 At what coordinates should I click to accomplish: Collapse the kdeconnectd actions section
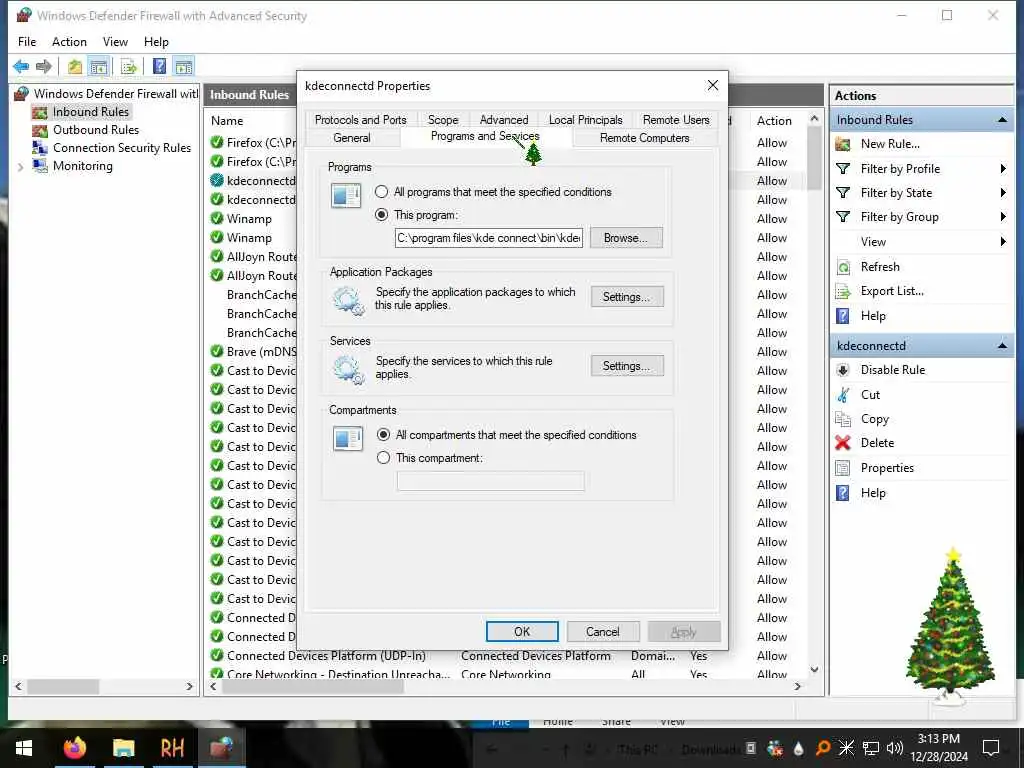(x=1002, y=345)
